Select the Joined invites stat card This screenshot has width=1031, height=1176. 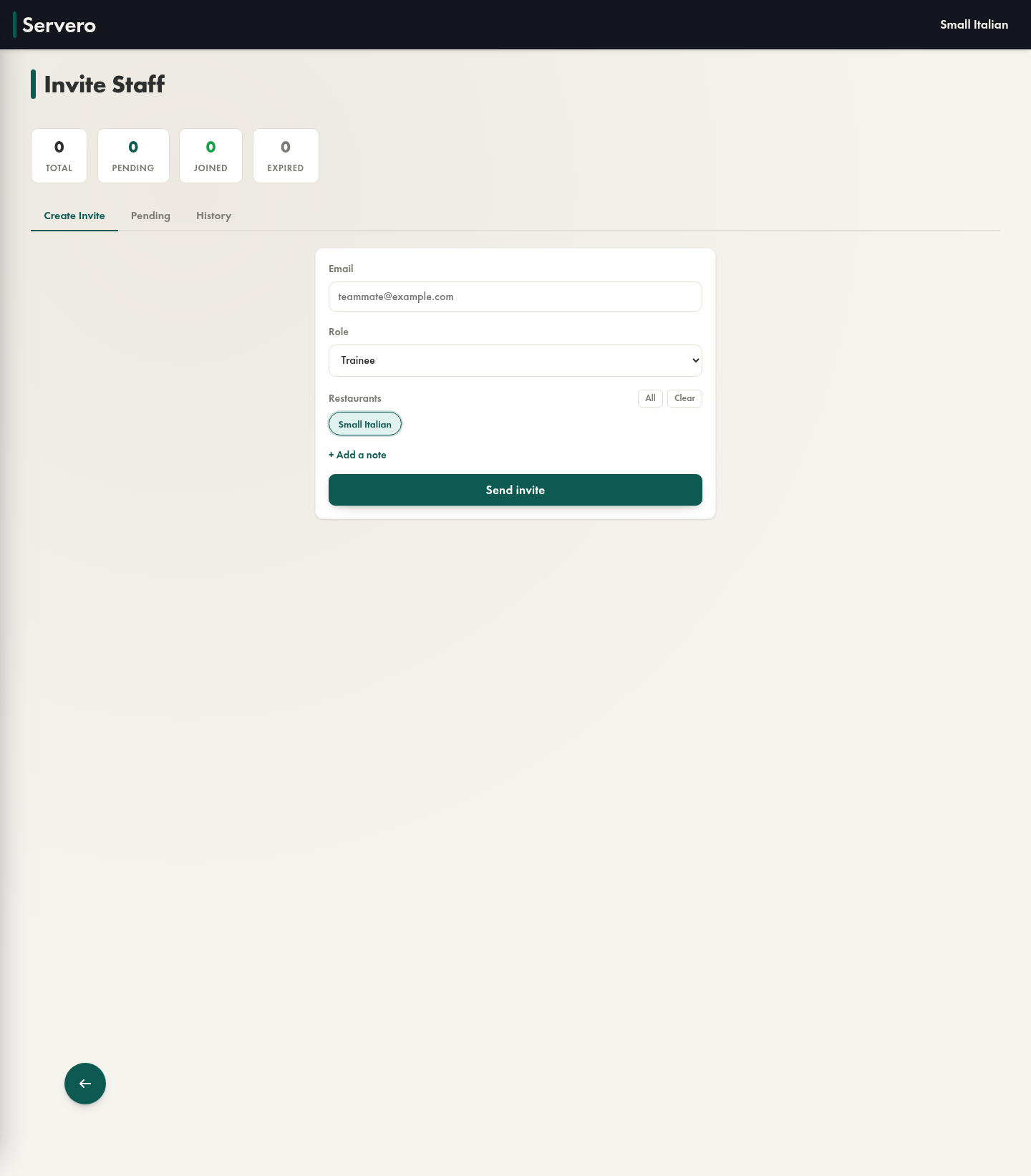210,156
